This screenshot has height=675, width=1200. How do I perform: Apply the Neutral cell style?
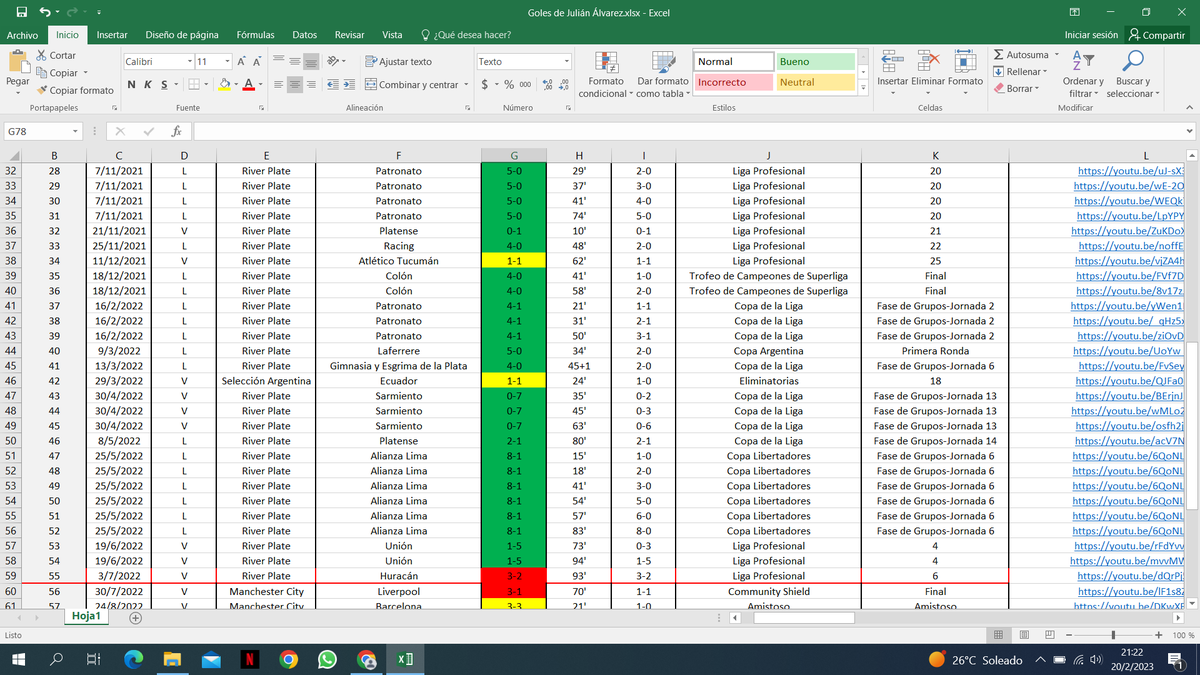coord(815,83)
